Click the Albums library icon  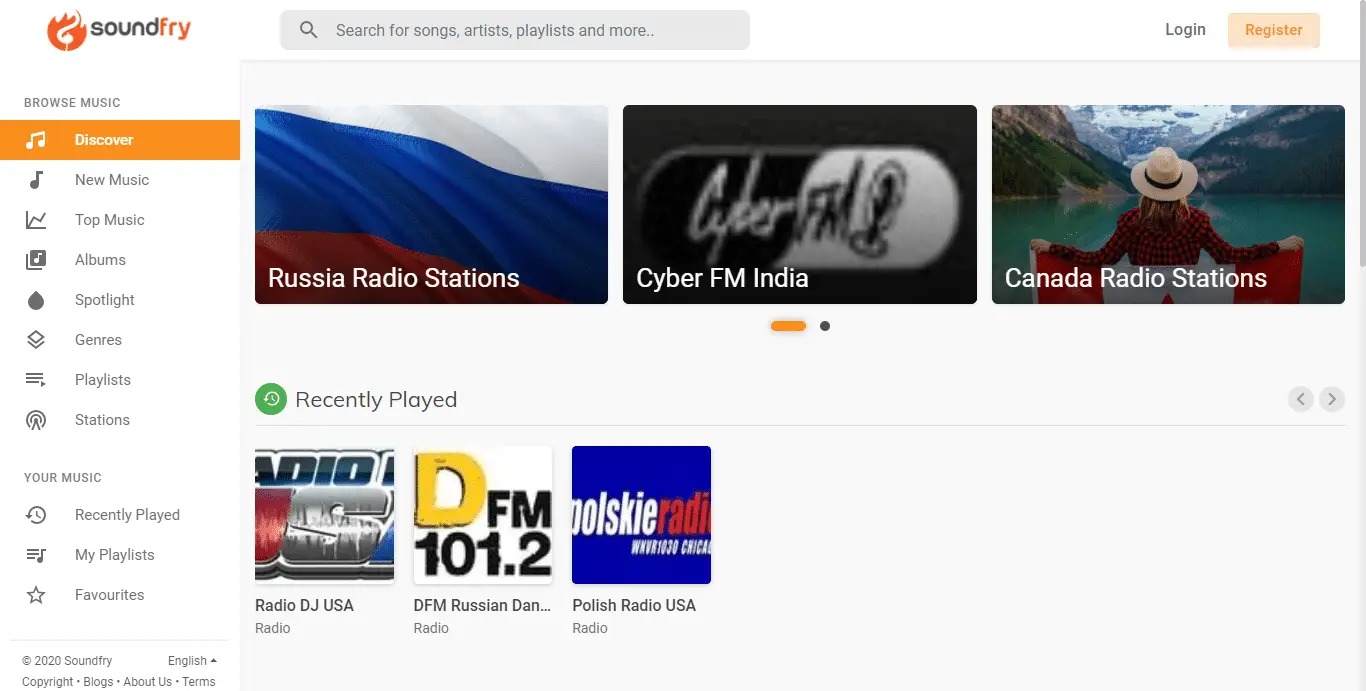point(36,260)
